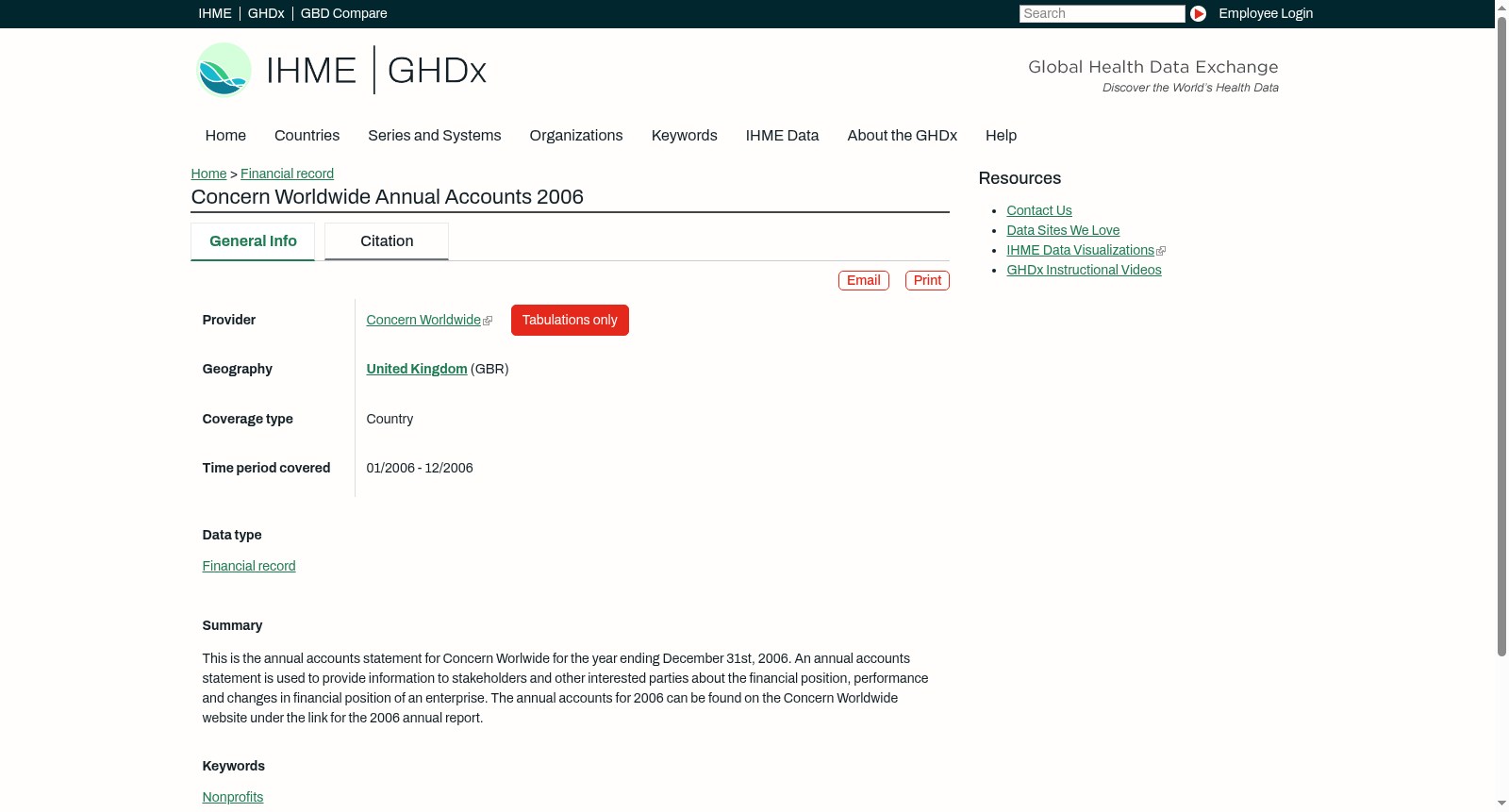Click the Summary heading

pyautogui.click(x=232, y=626)
